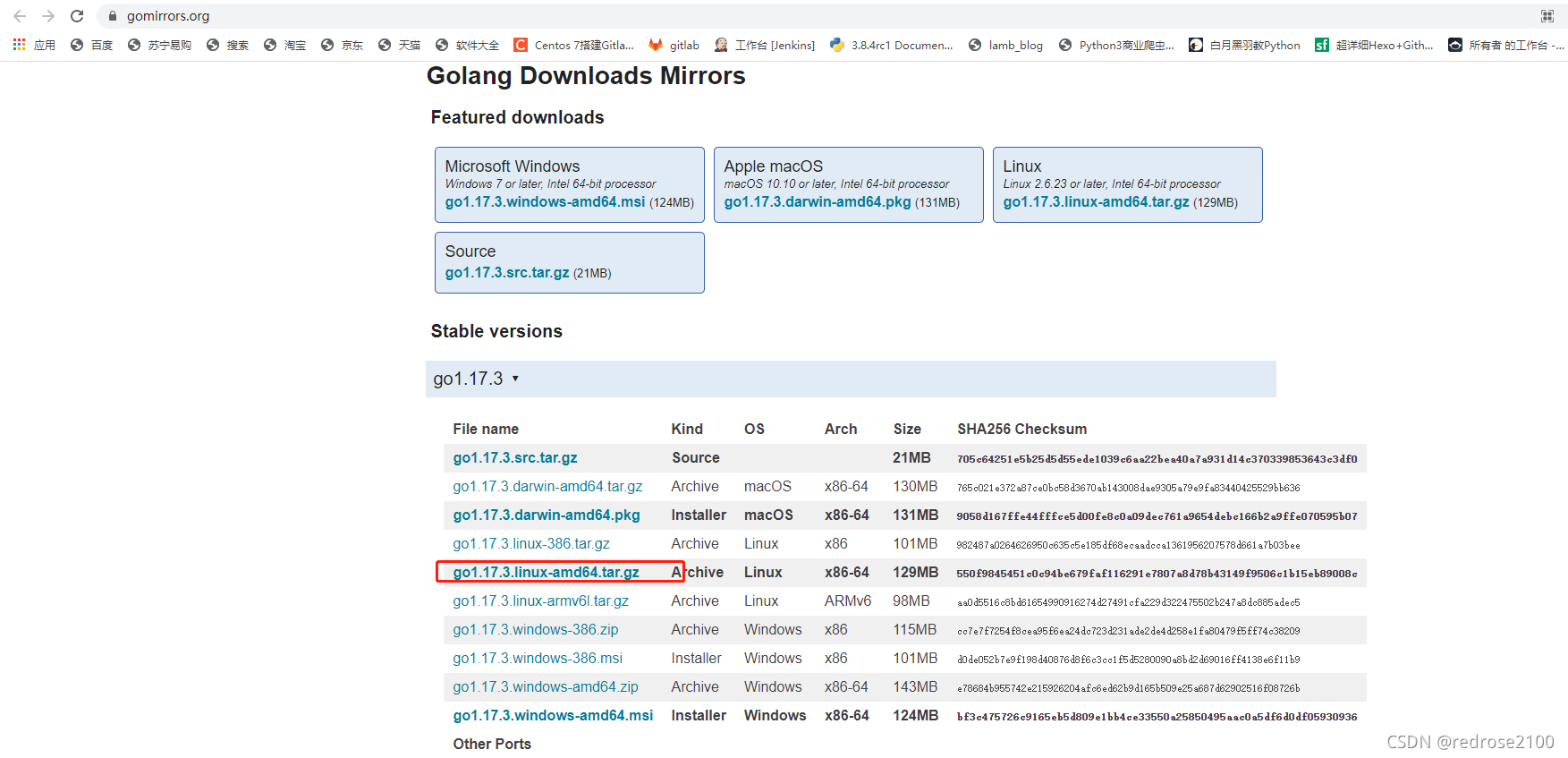1568x758 pixels.
Task: Click the Apple macOS card title
Action: (x=774, y=166)
